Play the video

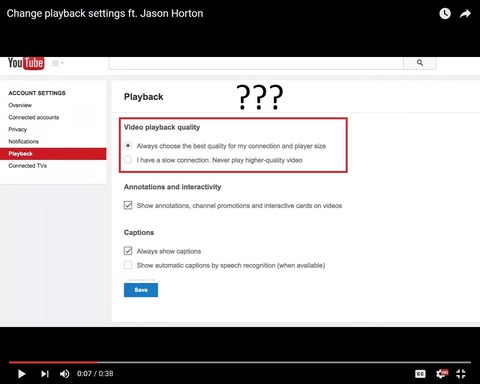[22, 374]
